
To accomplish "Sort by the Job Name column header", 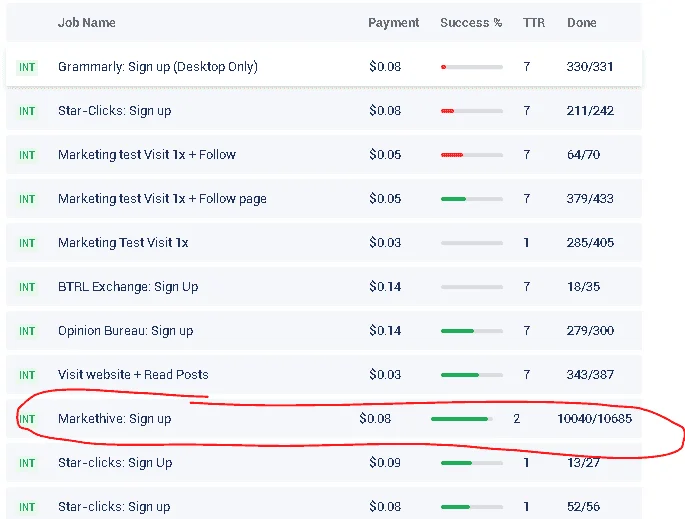I will click(x=86, y=23).
